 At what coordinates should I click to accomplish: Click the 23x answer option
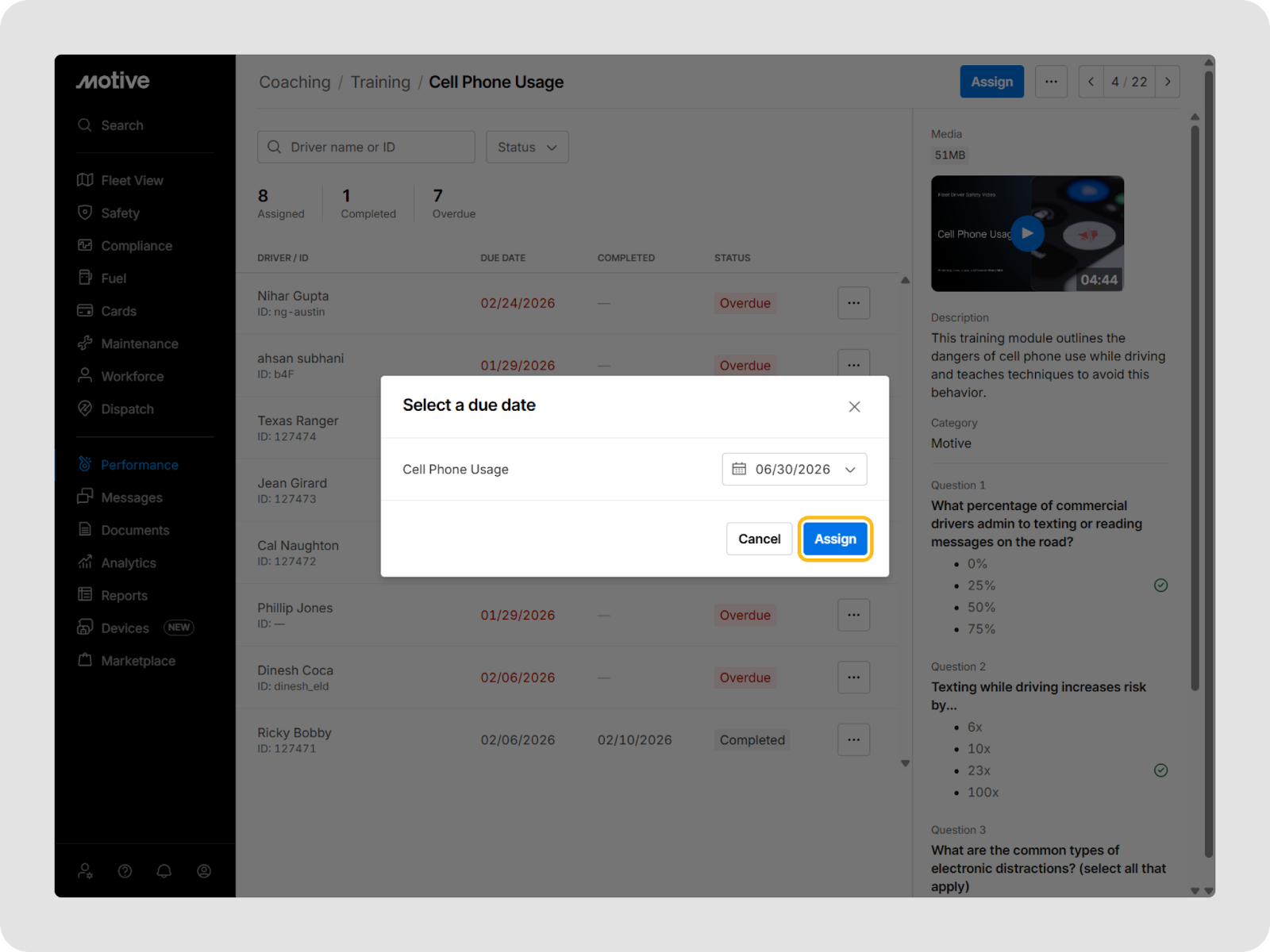point(979,770)
